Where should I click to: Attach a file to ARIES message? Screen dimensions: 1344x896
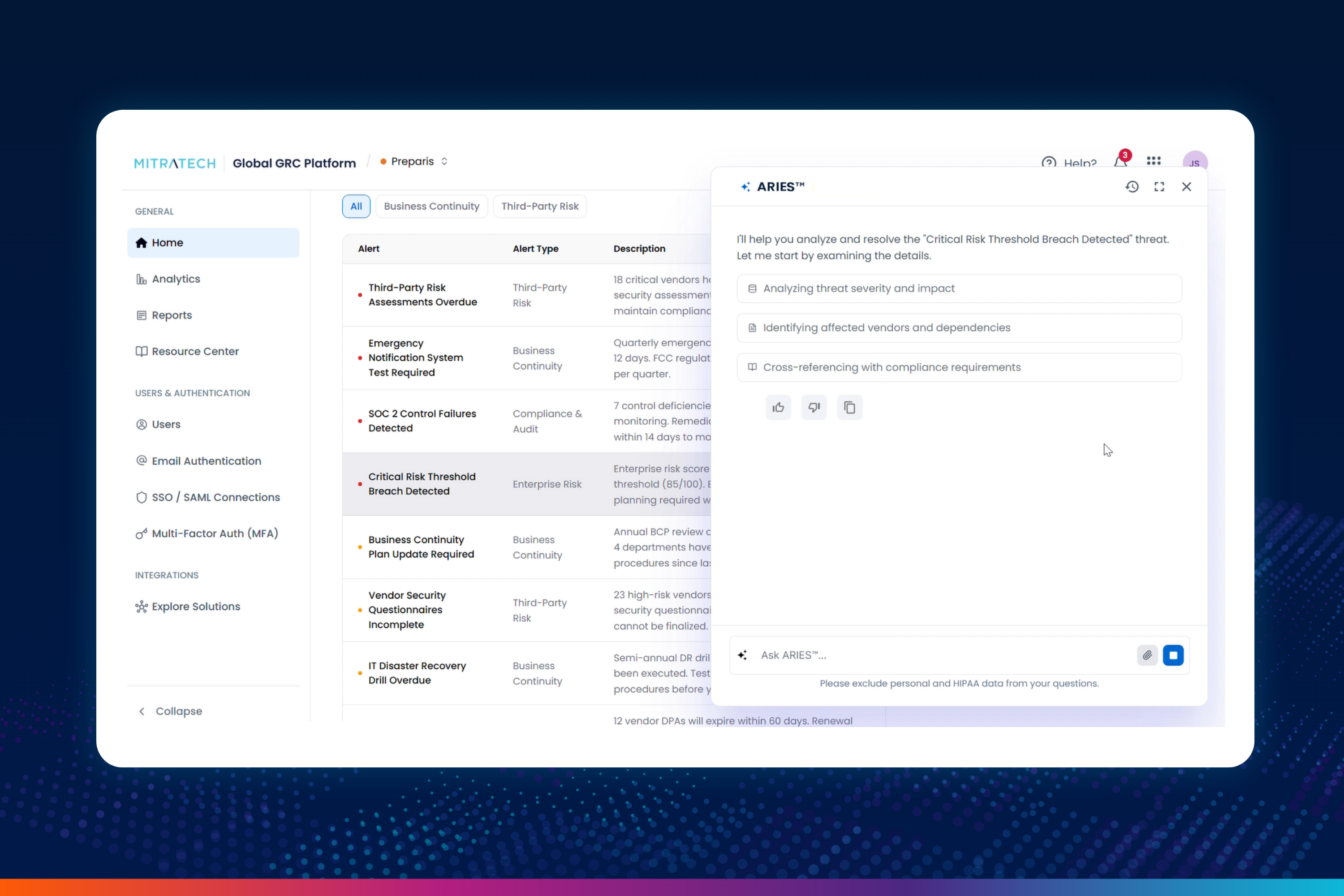(x=1147, y=655)
